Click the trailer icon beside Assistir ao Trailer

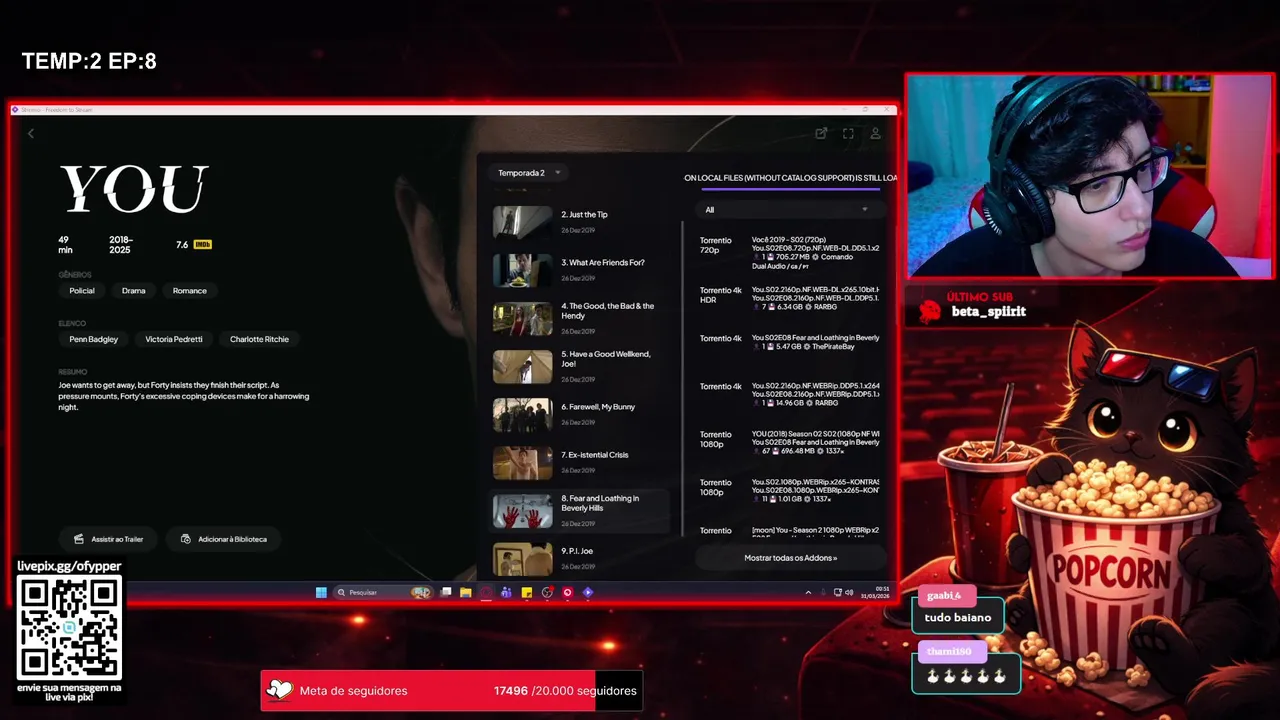coord(79,539)
